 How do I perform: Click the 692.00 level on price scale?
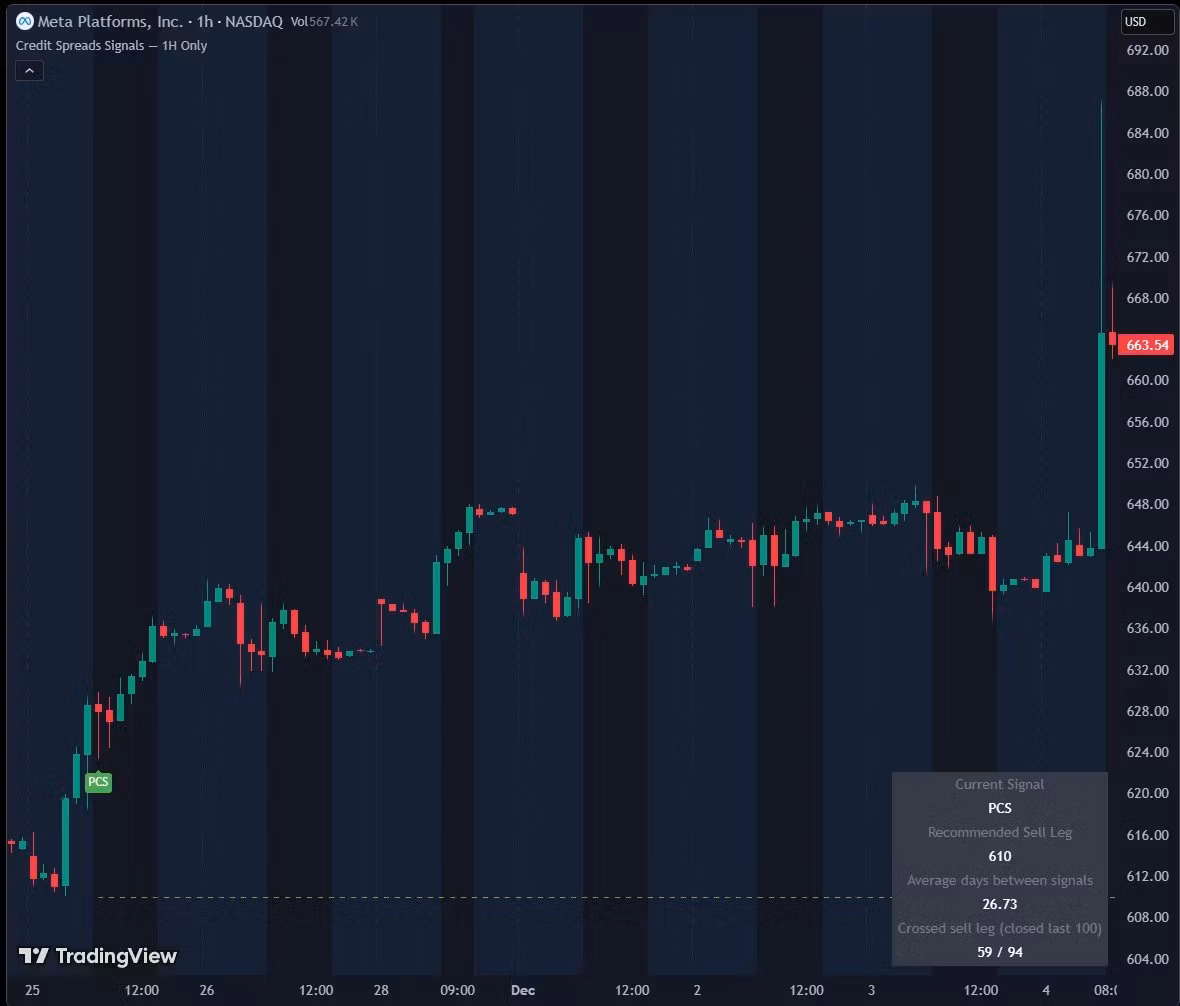click(x=1147, y=50)
